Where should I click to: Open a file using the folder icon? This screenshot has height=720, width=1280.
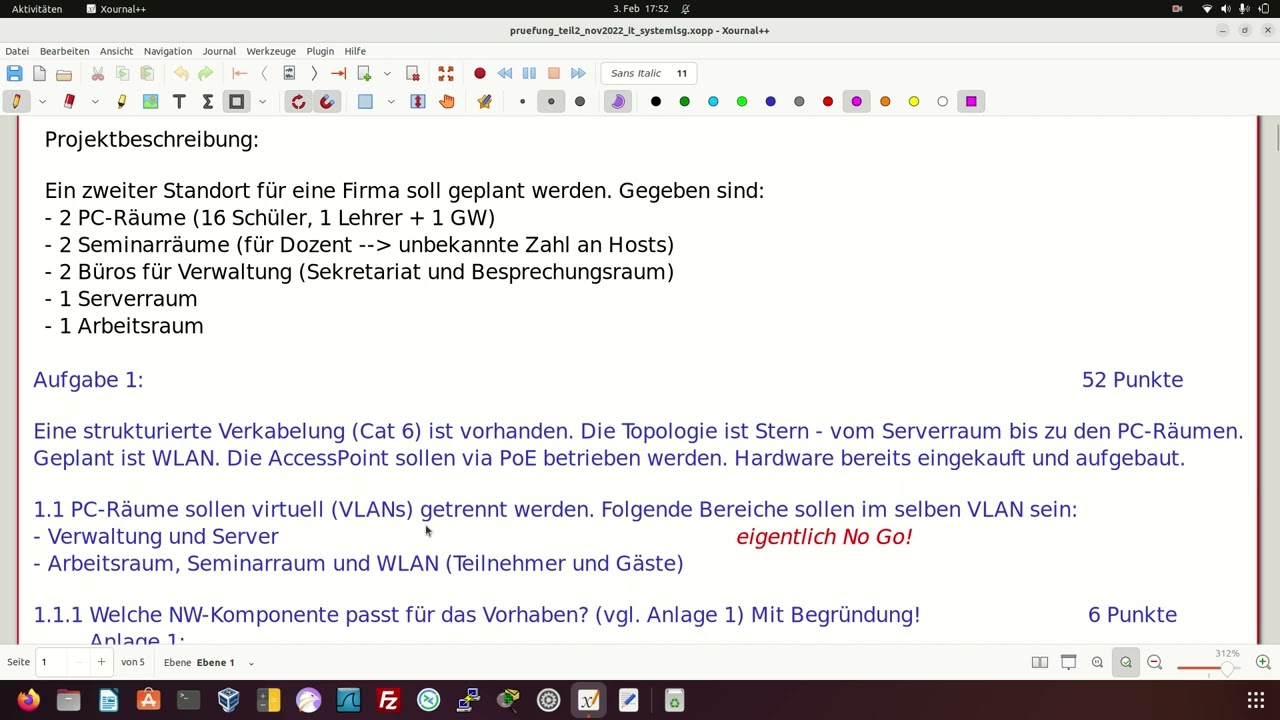click(x=64, y=73)
